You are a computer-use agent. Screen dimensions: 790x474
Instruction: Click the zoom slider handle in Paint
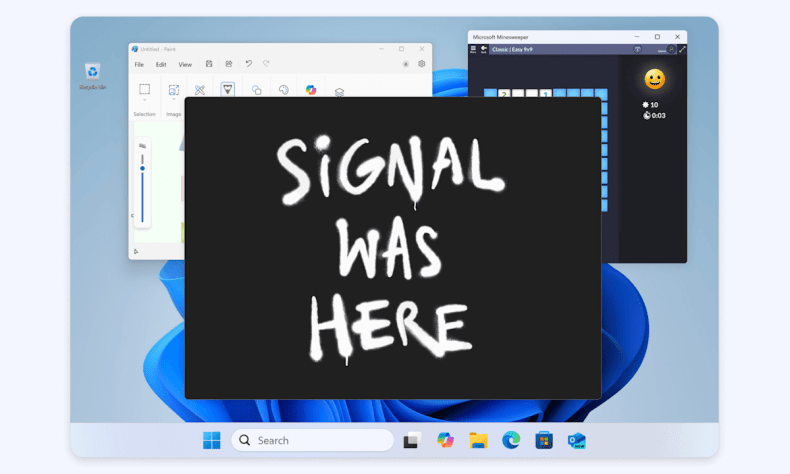143,169
